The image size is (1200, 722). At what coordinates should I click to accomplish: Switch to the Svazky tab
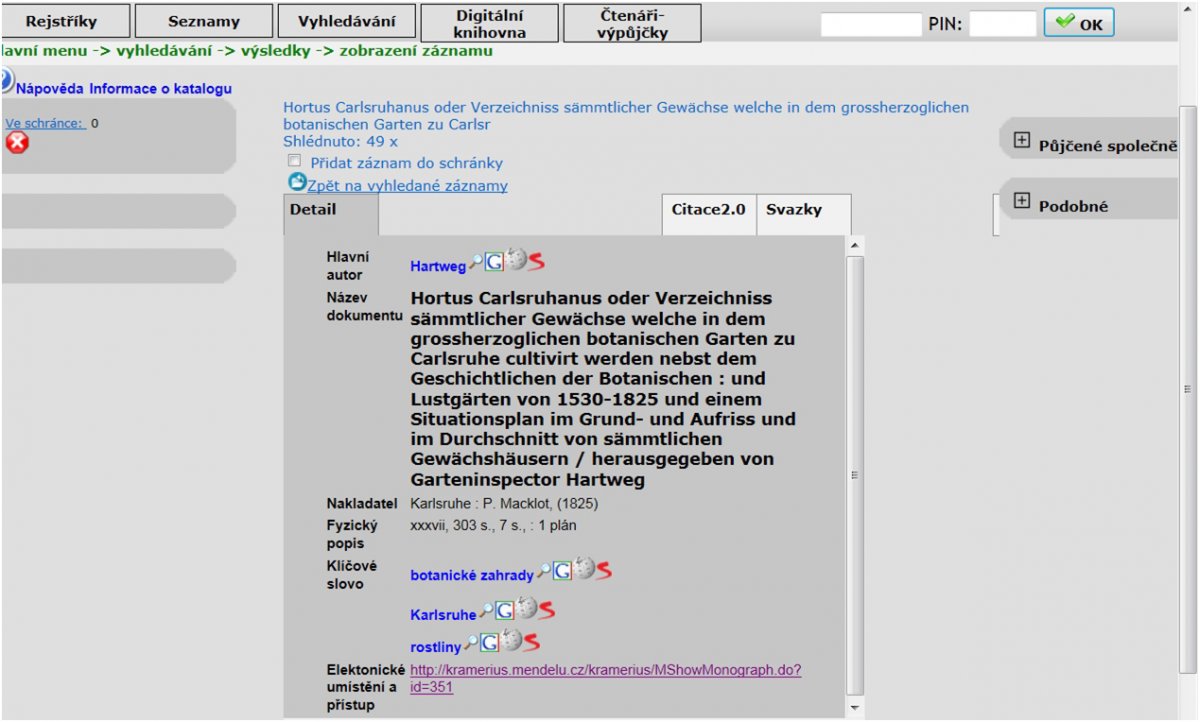coord(793,210)
